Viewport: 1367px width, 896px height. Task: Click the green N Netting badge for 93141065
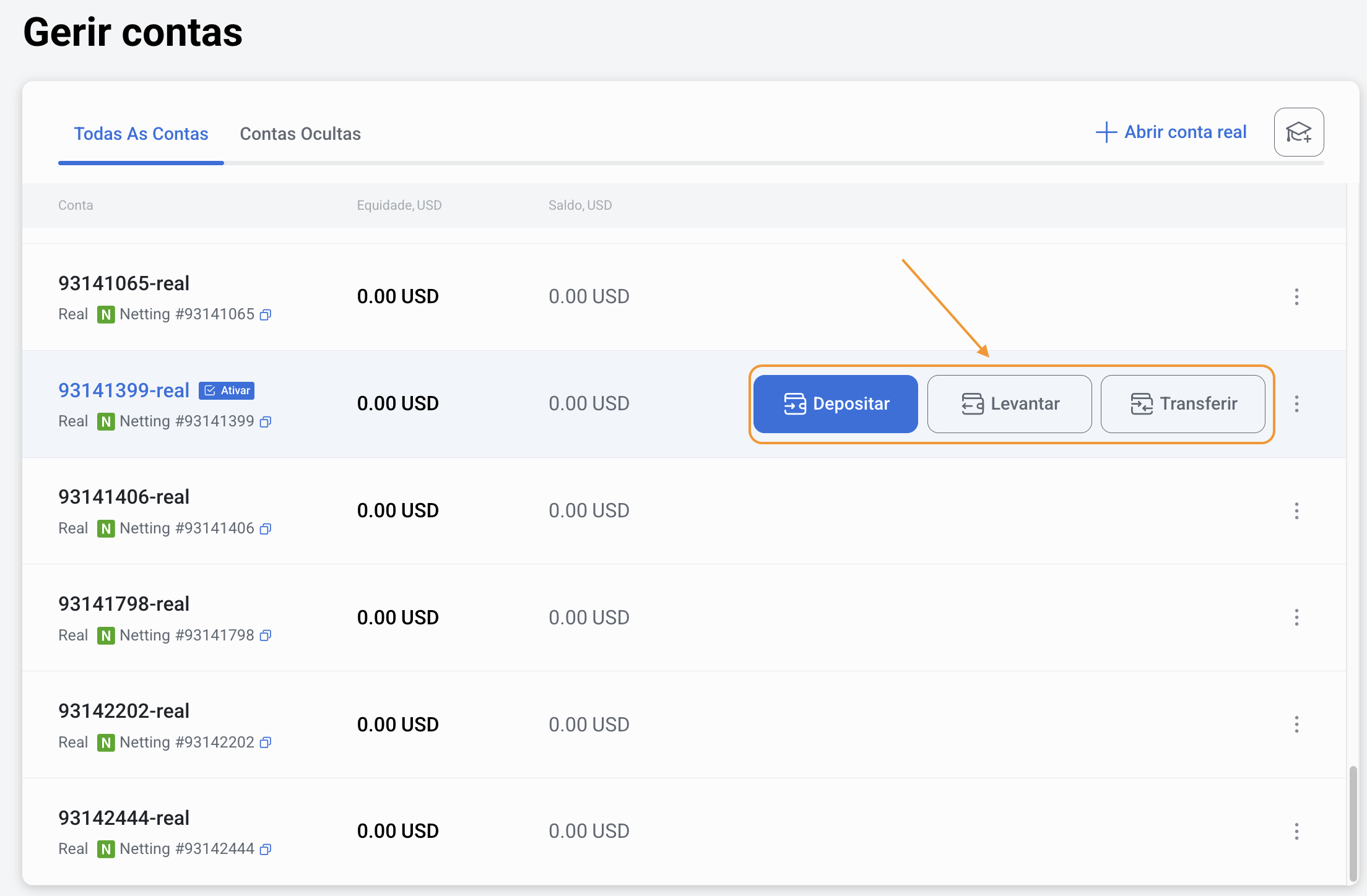point(106,315)
